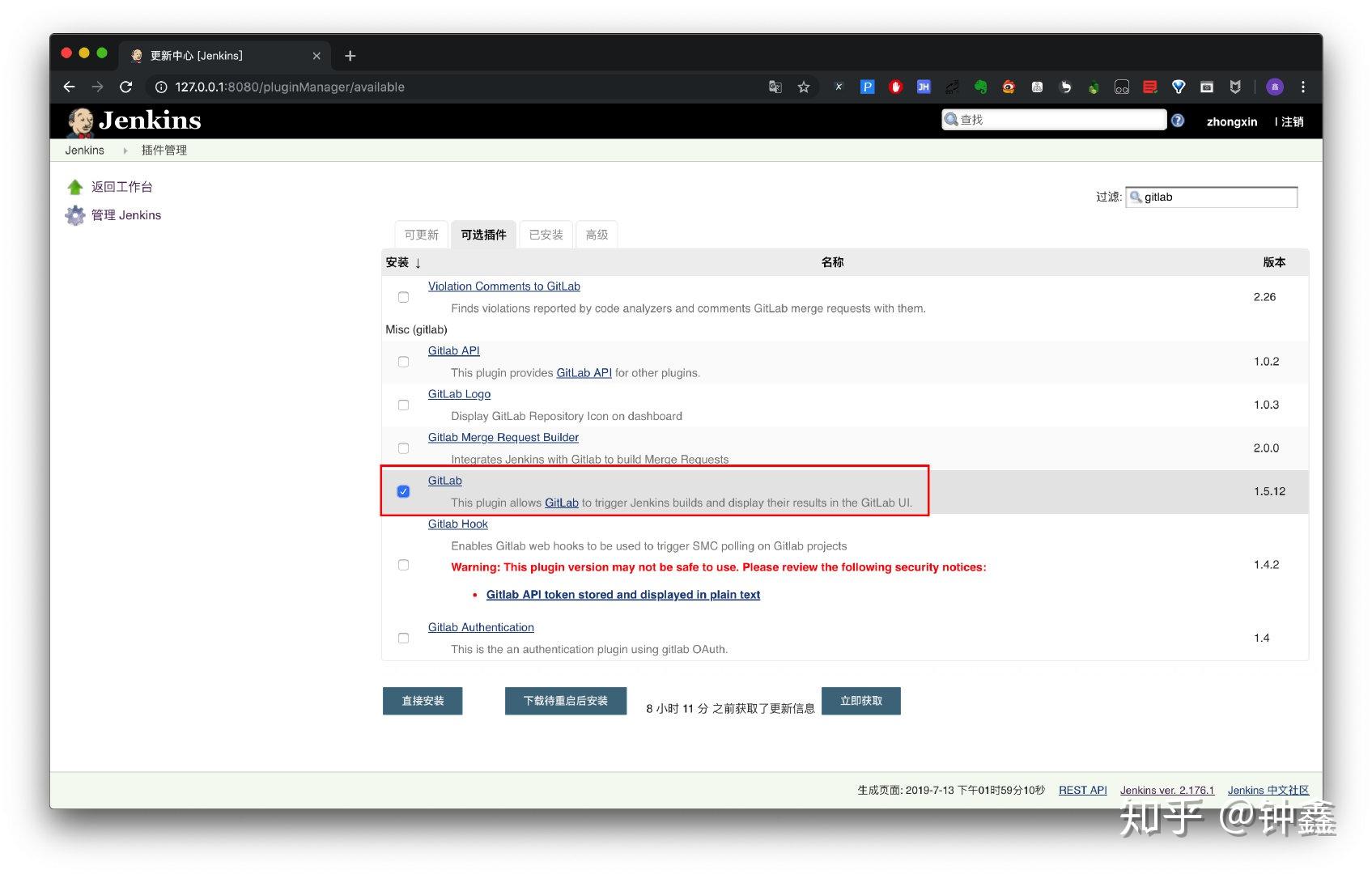The width and height of the screenshot is (1372, 874).
Task: Check the Gitlab API plugin checkbox
Action: click(403, 362)
